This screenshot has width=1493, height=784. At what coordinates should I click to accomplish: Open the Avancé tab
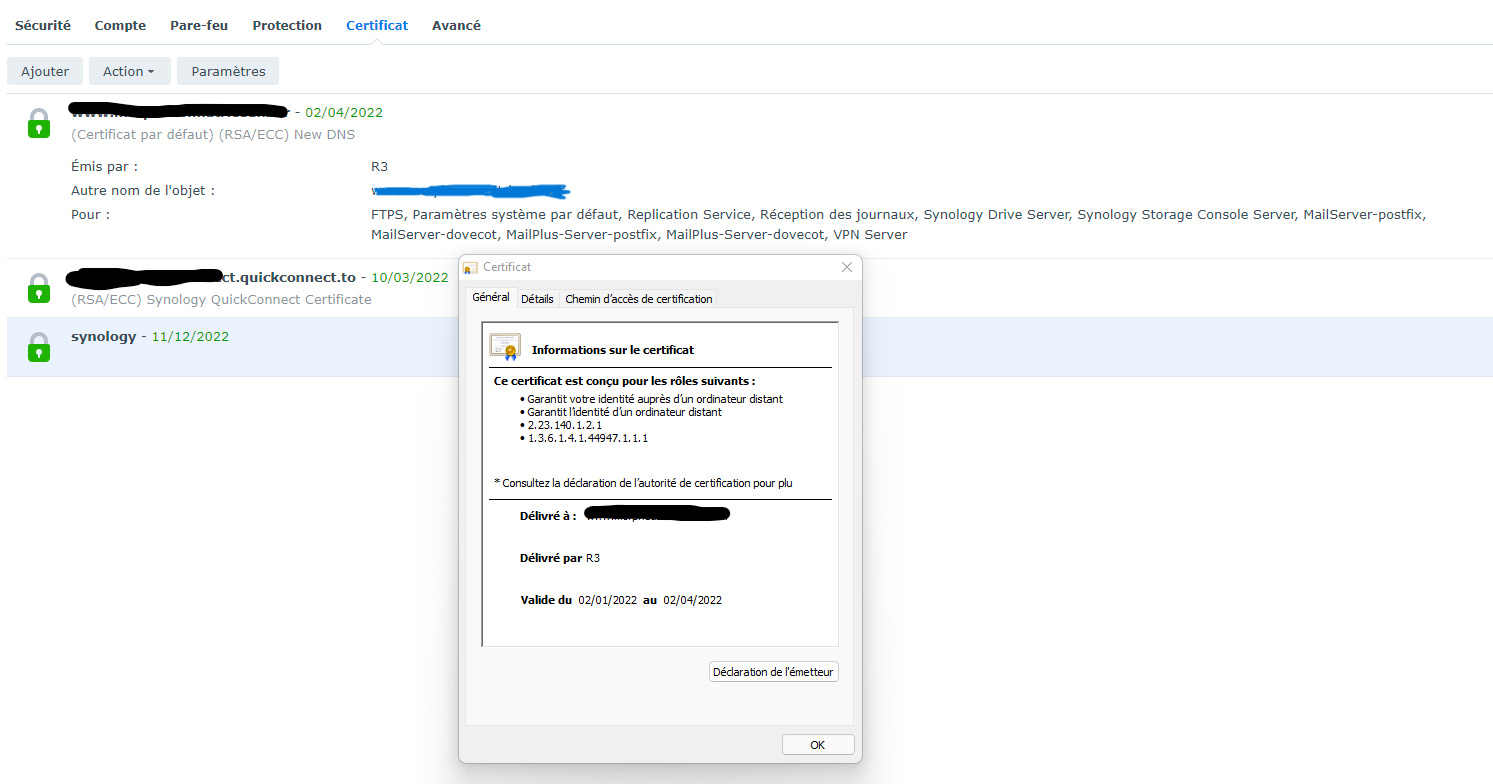(456, 26)
